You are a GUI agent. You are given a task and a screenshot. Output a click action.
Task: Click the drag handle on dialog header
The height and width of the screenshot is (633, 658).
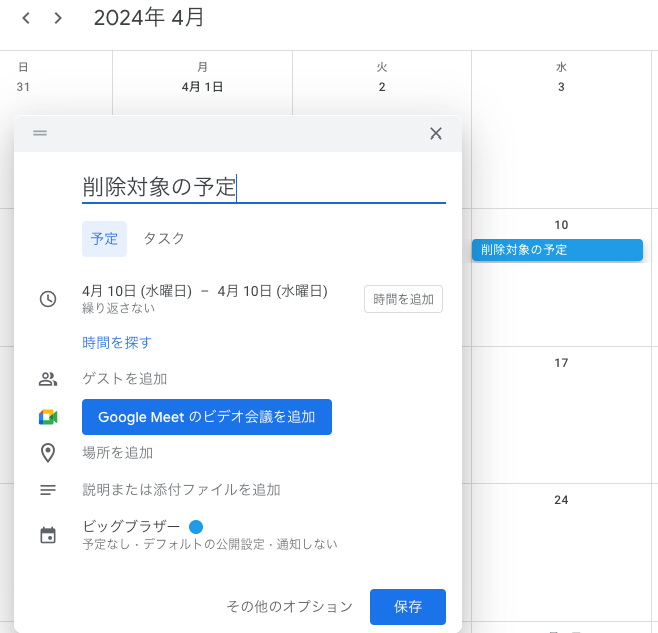[x=40, y=133]
